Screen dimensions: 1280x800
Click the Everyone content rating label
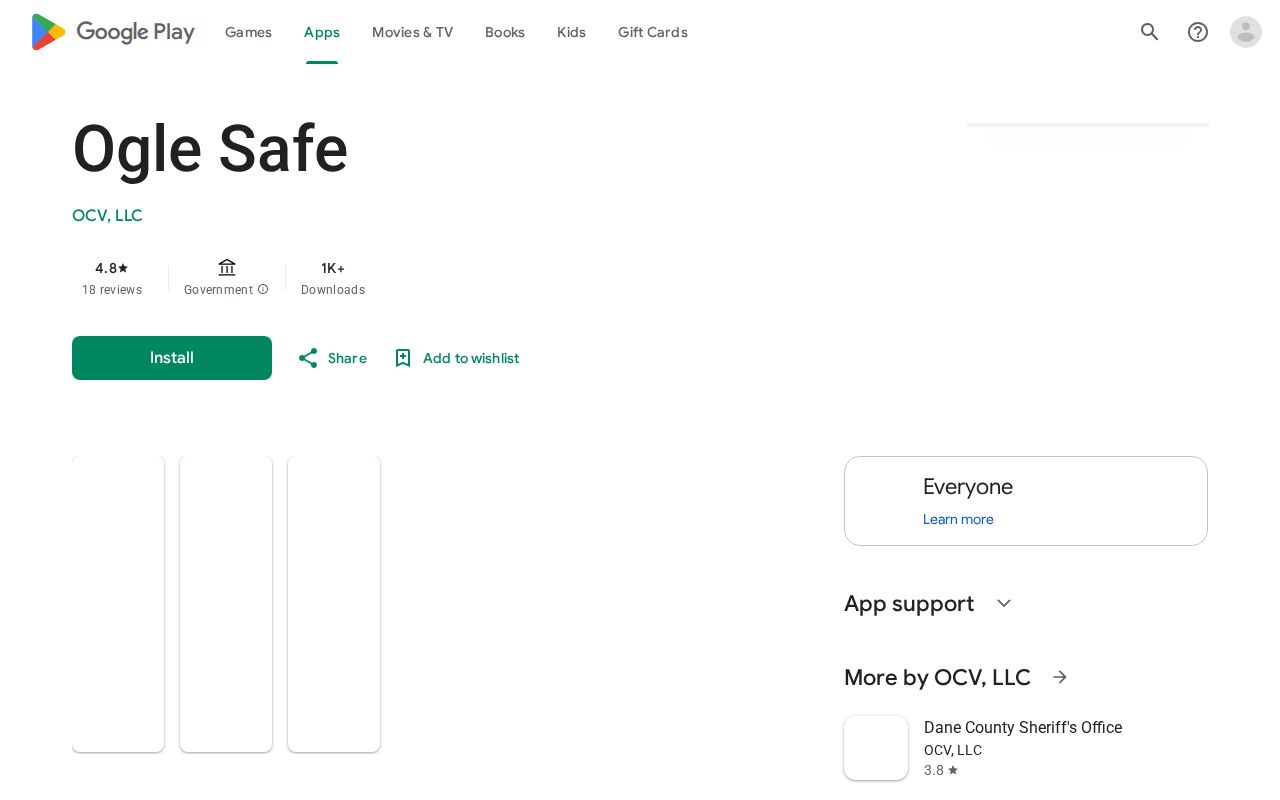click(968, 487)
